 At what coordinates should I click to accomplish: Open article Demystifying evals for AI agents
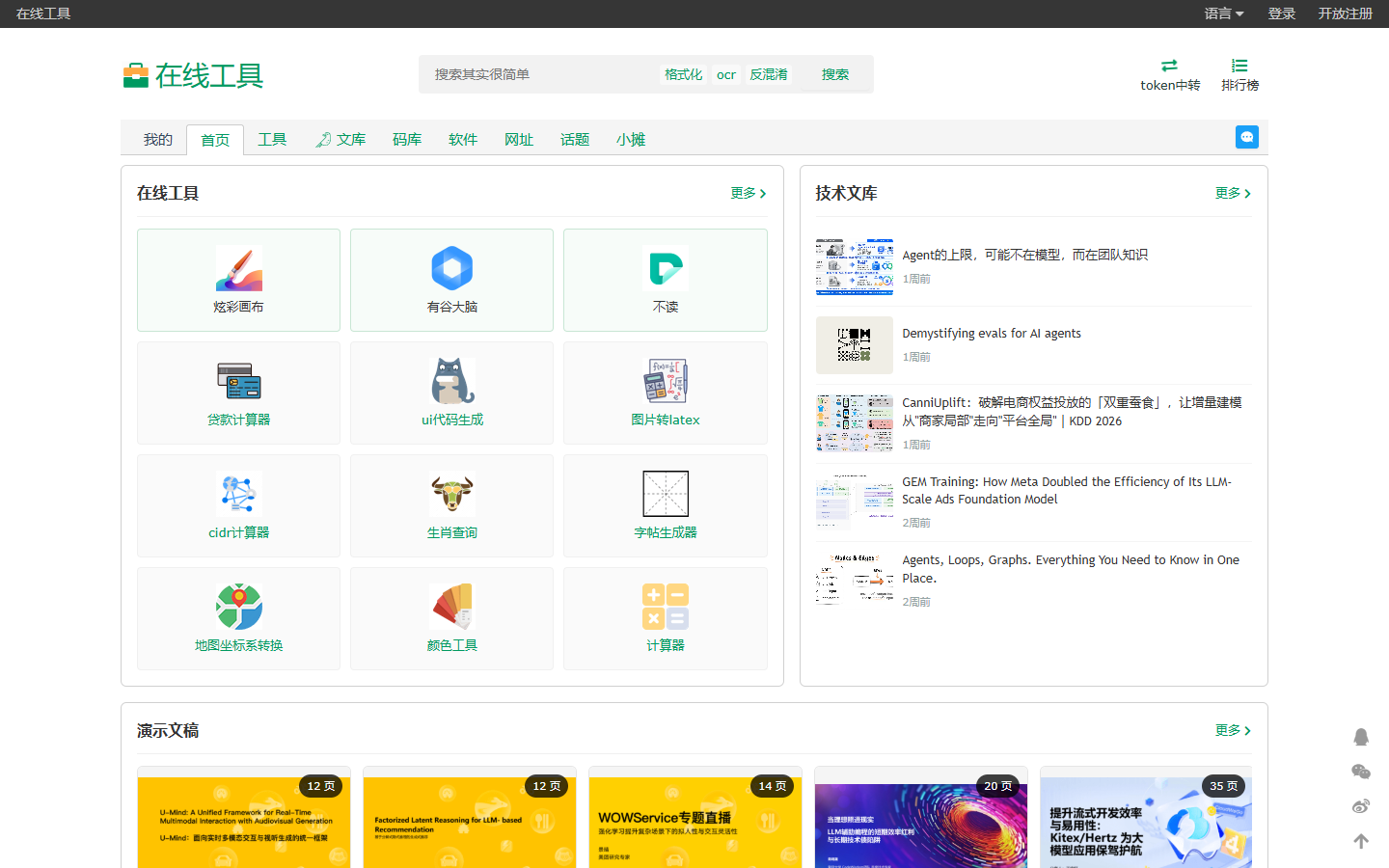tap(992, 333)
